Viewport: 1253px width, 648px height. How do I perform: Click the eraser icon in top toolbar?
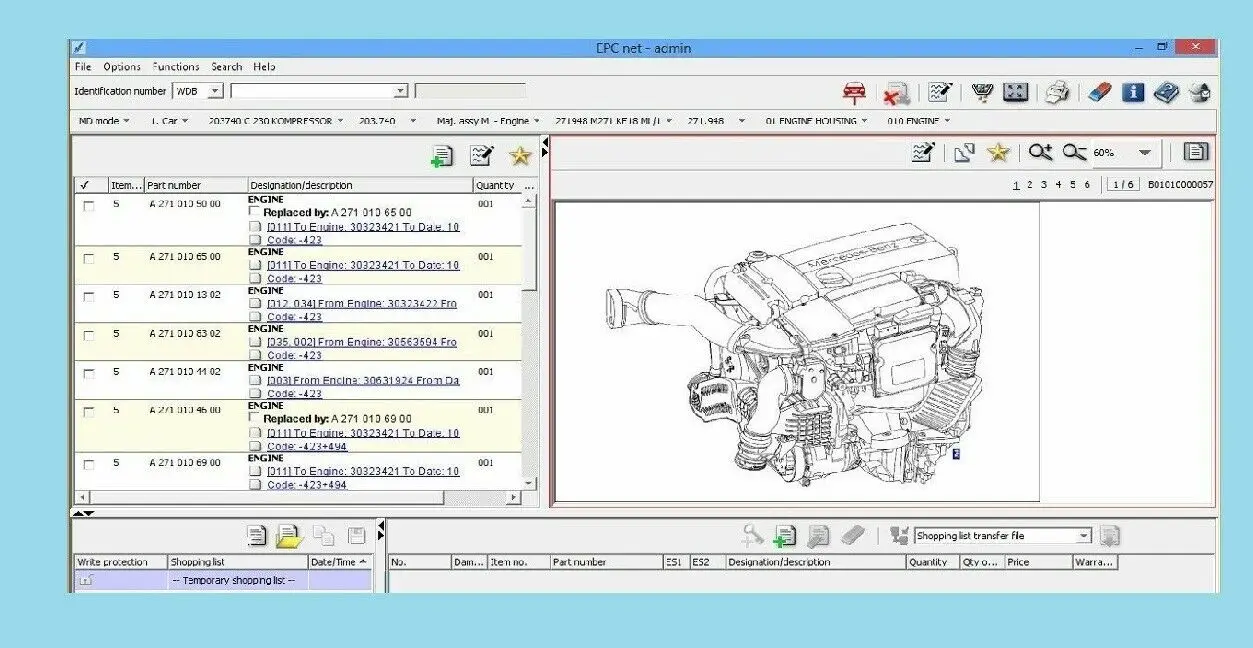(x=1098, y=93)
